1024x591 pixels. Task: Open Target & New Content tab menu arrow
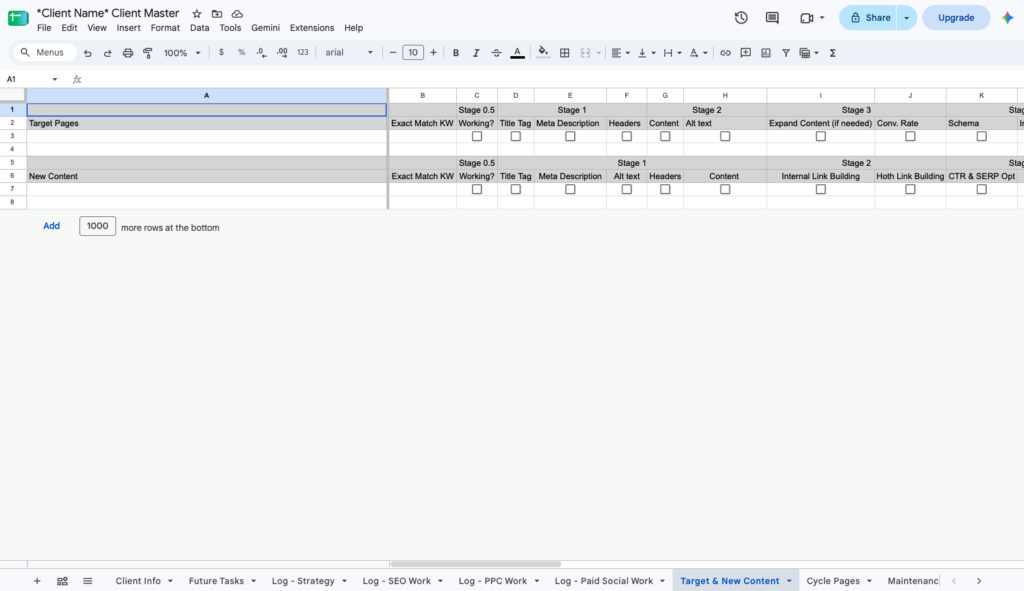click(789, 581)
